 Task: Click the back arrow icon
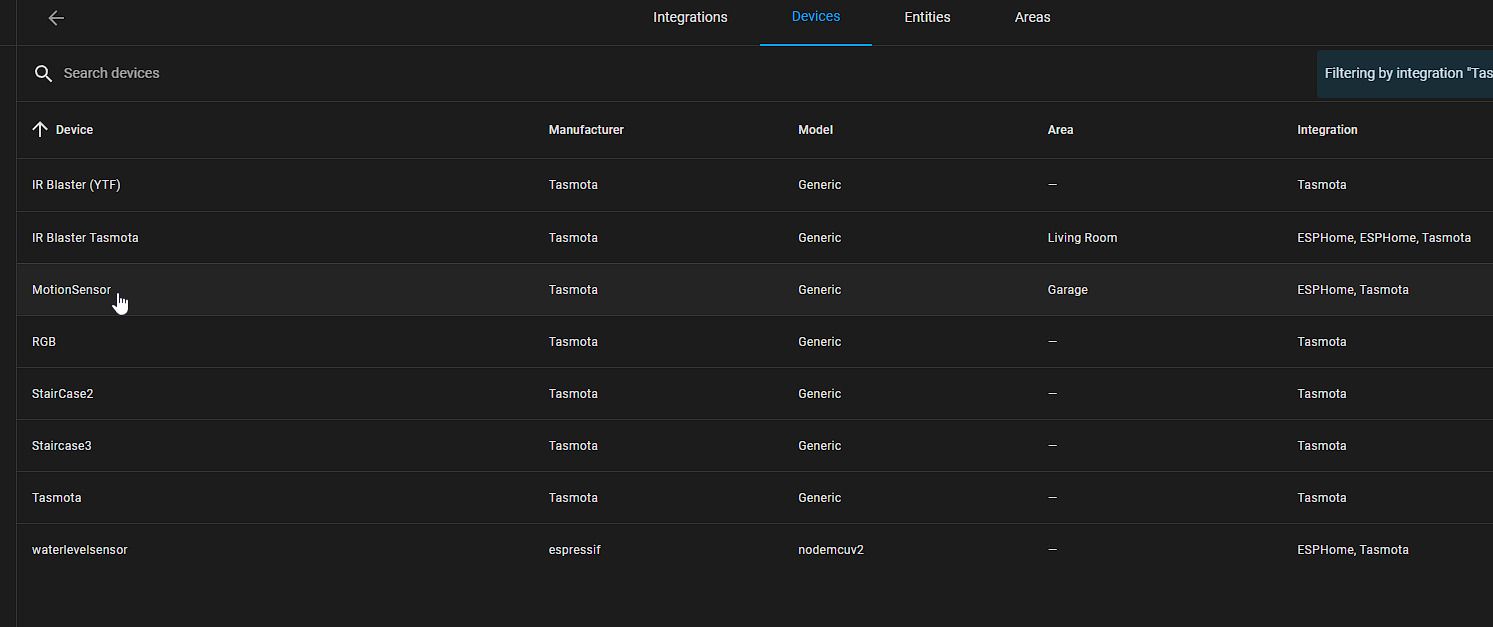click(x=56, y=18)
